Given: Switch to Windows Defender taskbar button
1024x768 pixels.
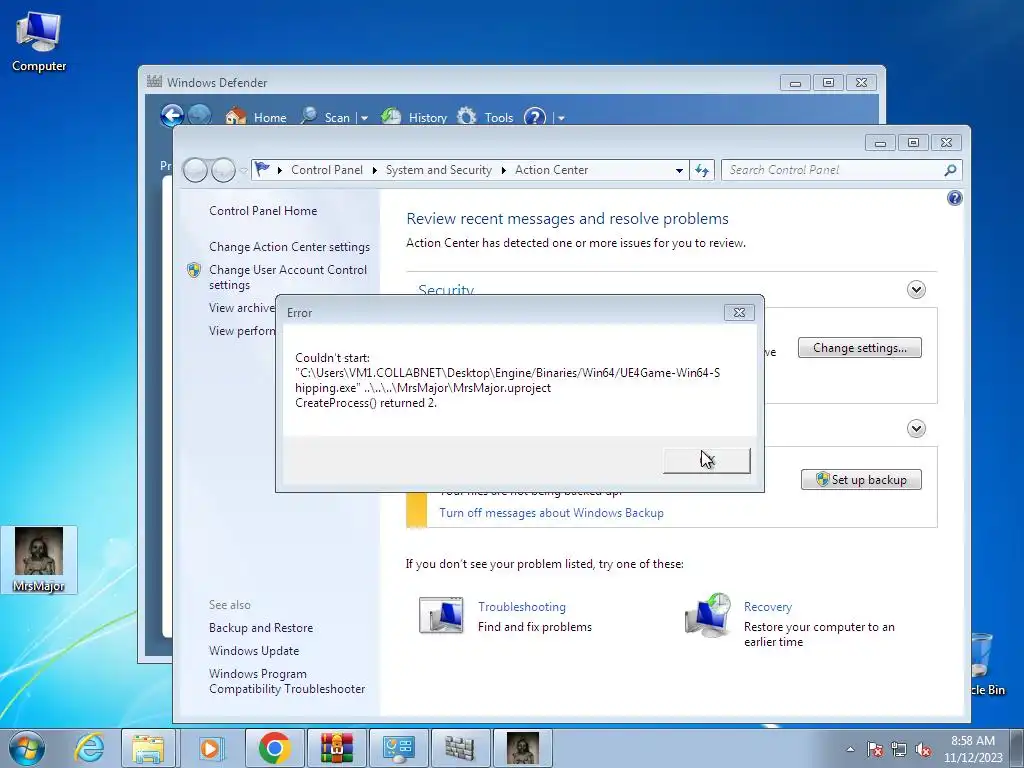Looking at the screenshot, I should tap(461, 748).
